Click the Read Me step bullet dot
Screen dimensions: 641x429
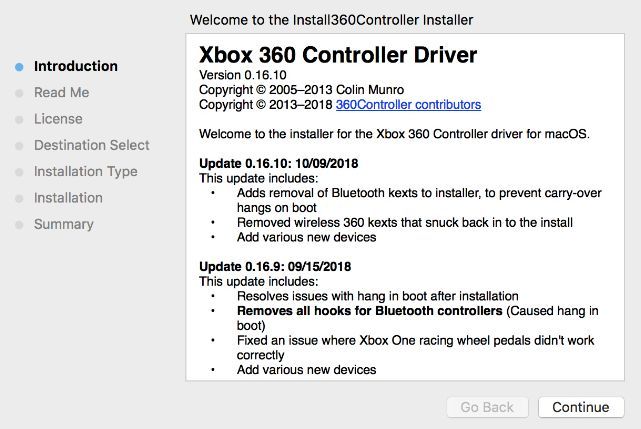pyautogui.click(x=19, y=93)
